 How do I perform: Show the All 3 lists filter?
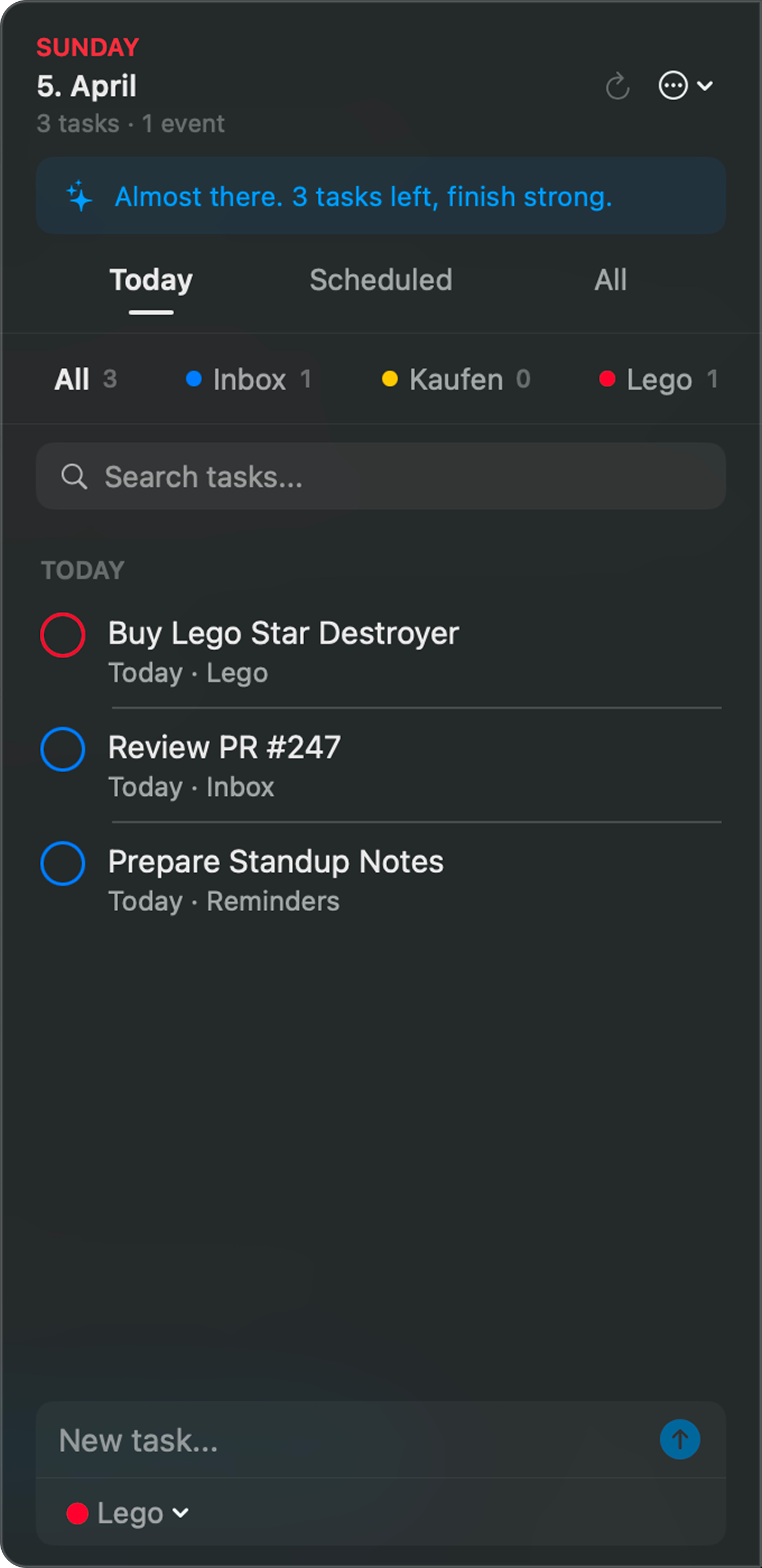pos(85,379)
